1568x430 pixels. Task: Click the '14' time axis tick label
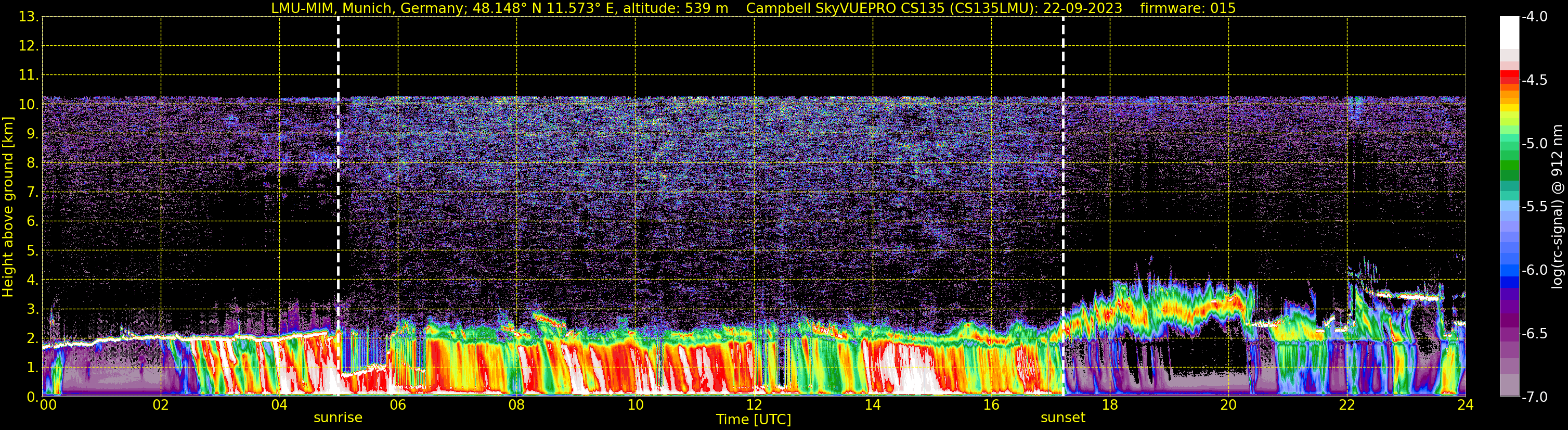tap(872, 405)
